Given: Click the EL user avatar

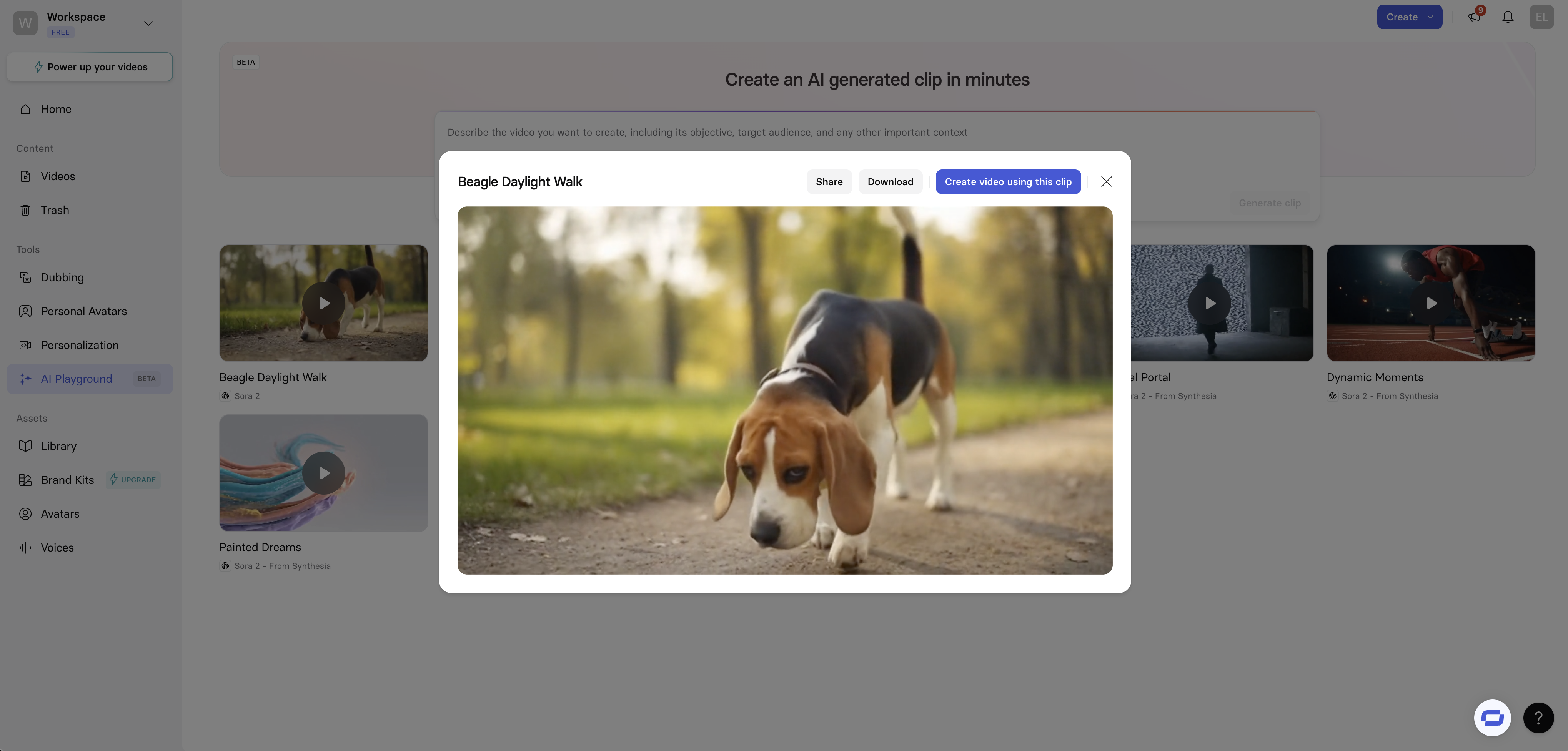Looking at the screenshot, I should 1541,17.
